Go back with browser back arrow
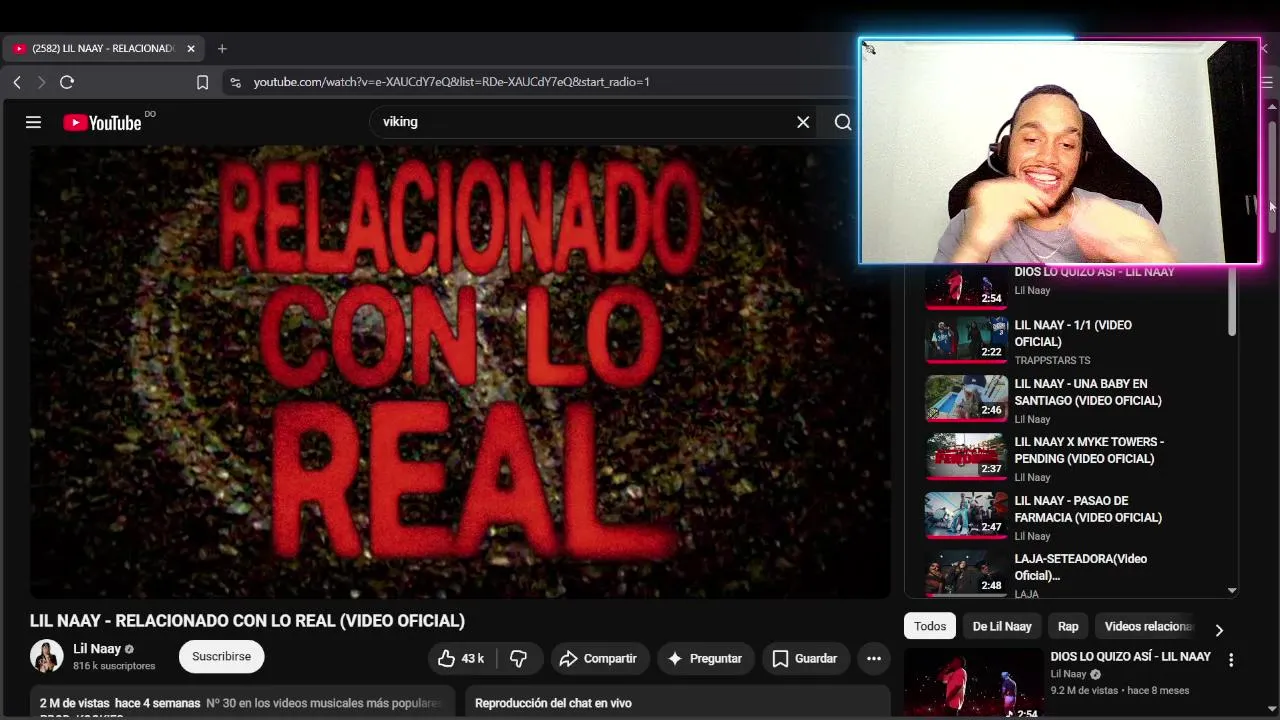The width and height of the screenshot is (1280, 720). click(x=17, y=82)
